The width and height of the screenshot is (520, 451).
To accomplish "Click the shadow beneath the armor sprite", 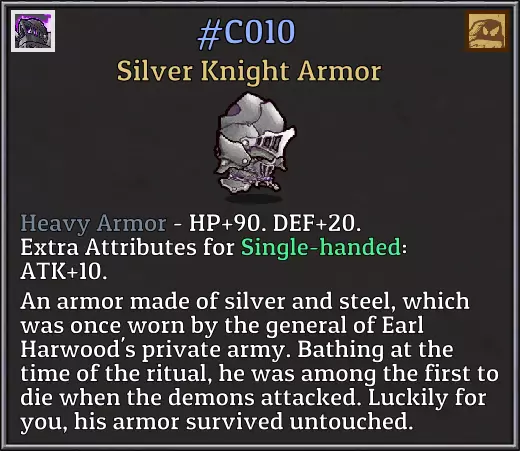I will (x=253, y=199).
